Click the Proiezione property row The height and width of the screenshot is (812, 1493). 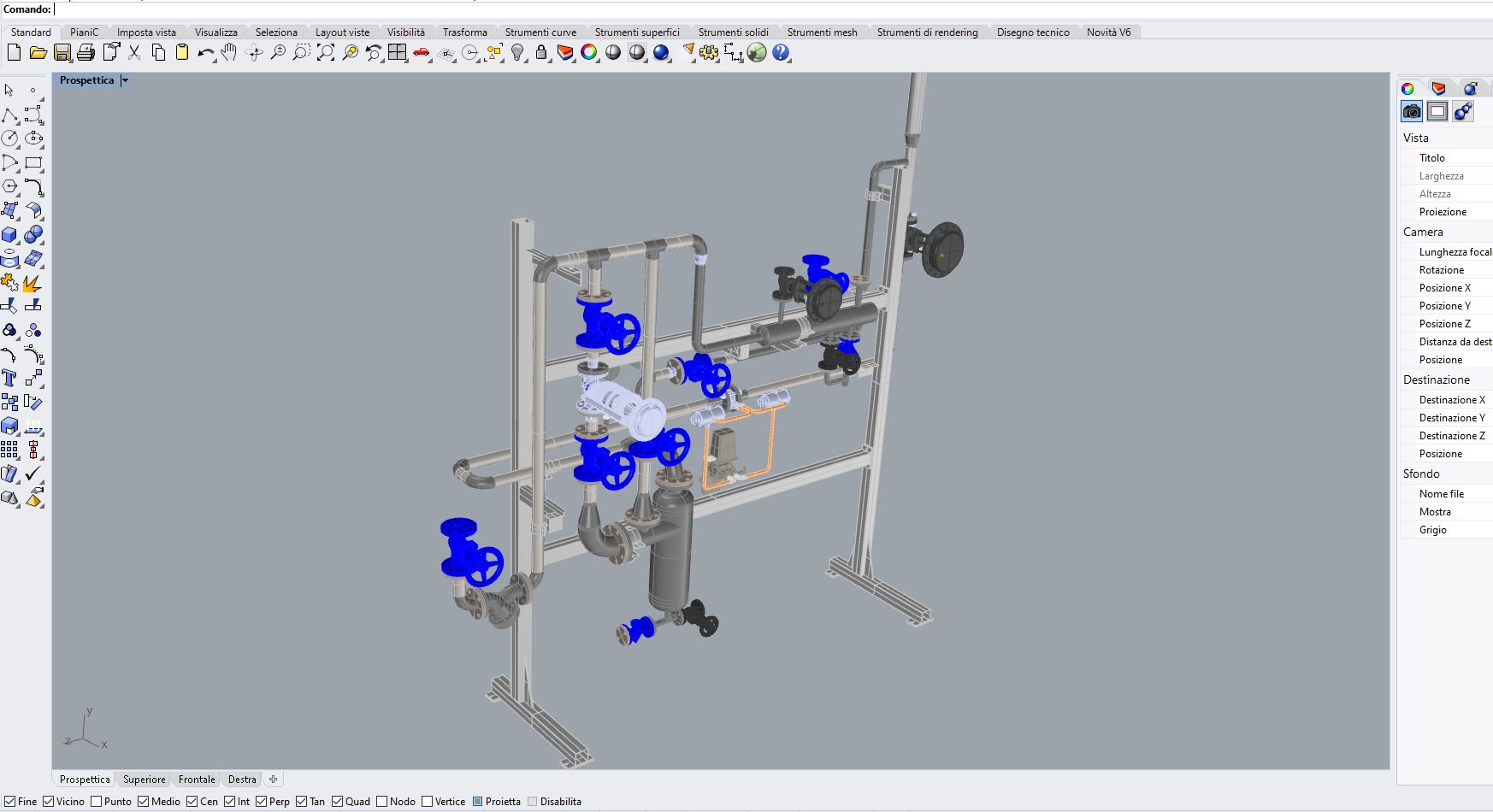(1446, 212)
